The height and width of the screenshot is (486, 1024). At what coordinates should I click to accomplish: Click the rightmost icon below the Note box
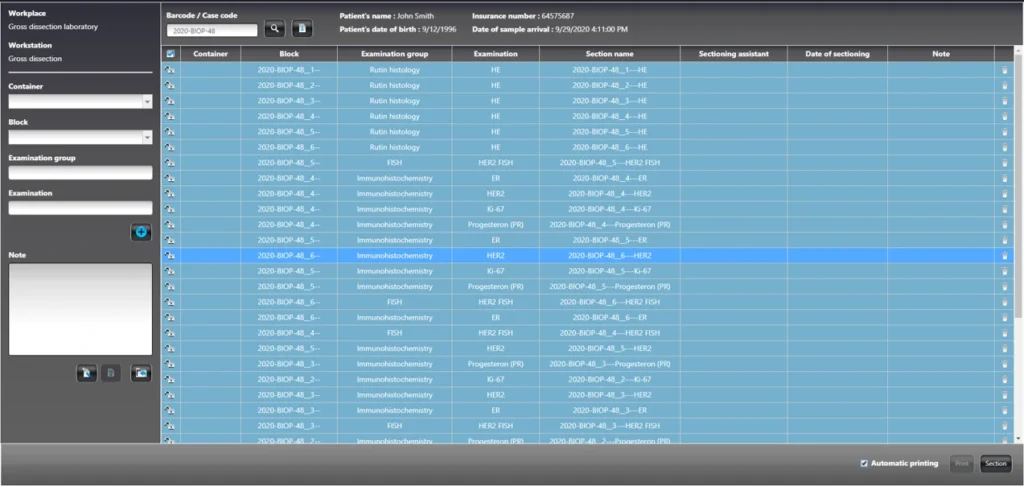[140, 374]
